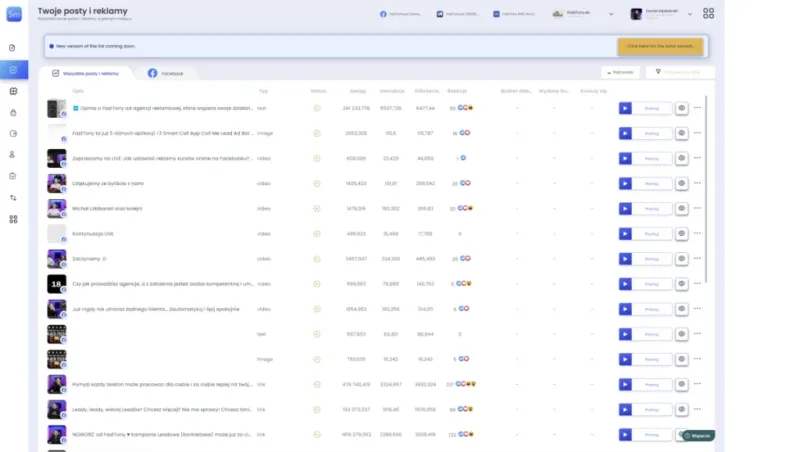The height and width of the screenshot is (452, 800).
Task: Open the document icon in left sidebar
Action: 13,48
